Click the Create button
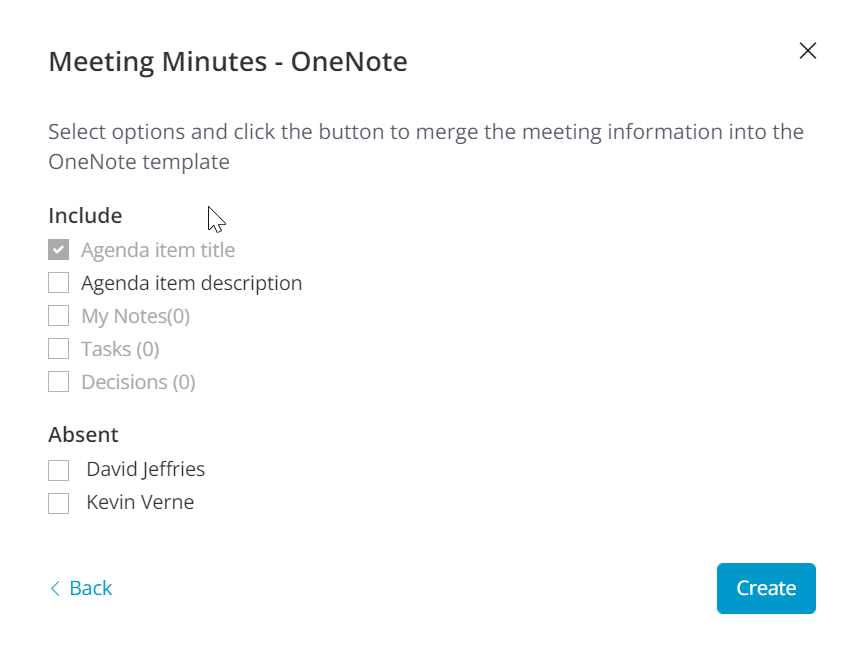 click(x=766, y=588)
